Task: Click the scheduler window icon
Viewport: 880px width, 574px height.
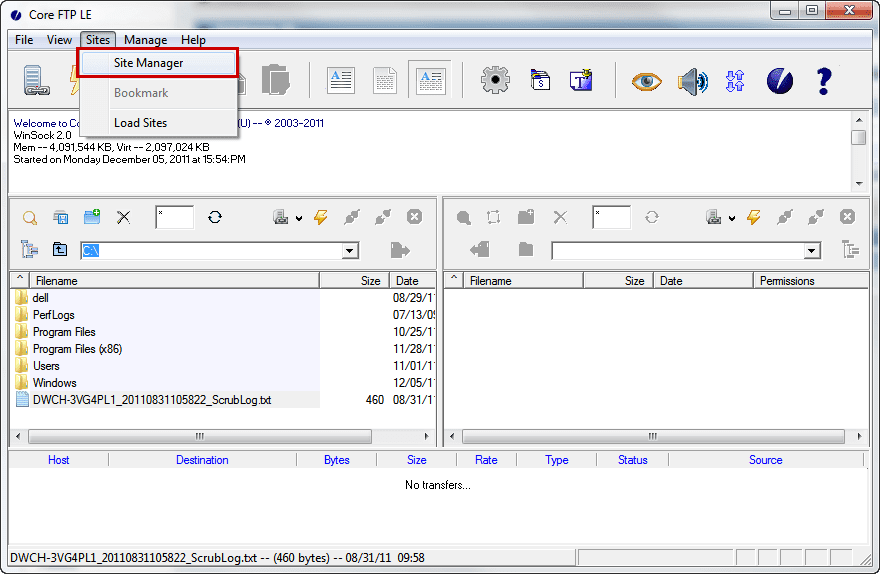Action: click(540, 80)
